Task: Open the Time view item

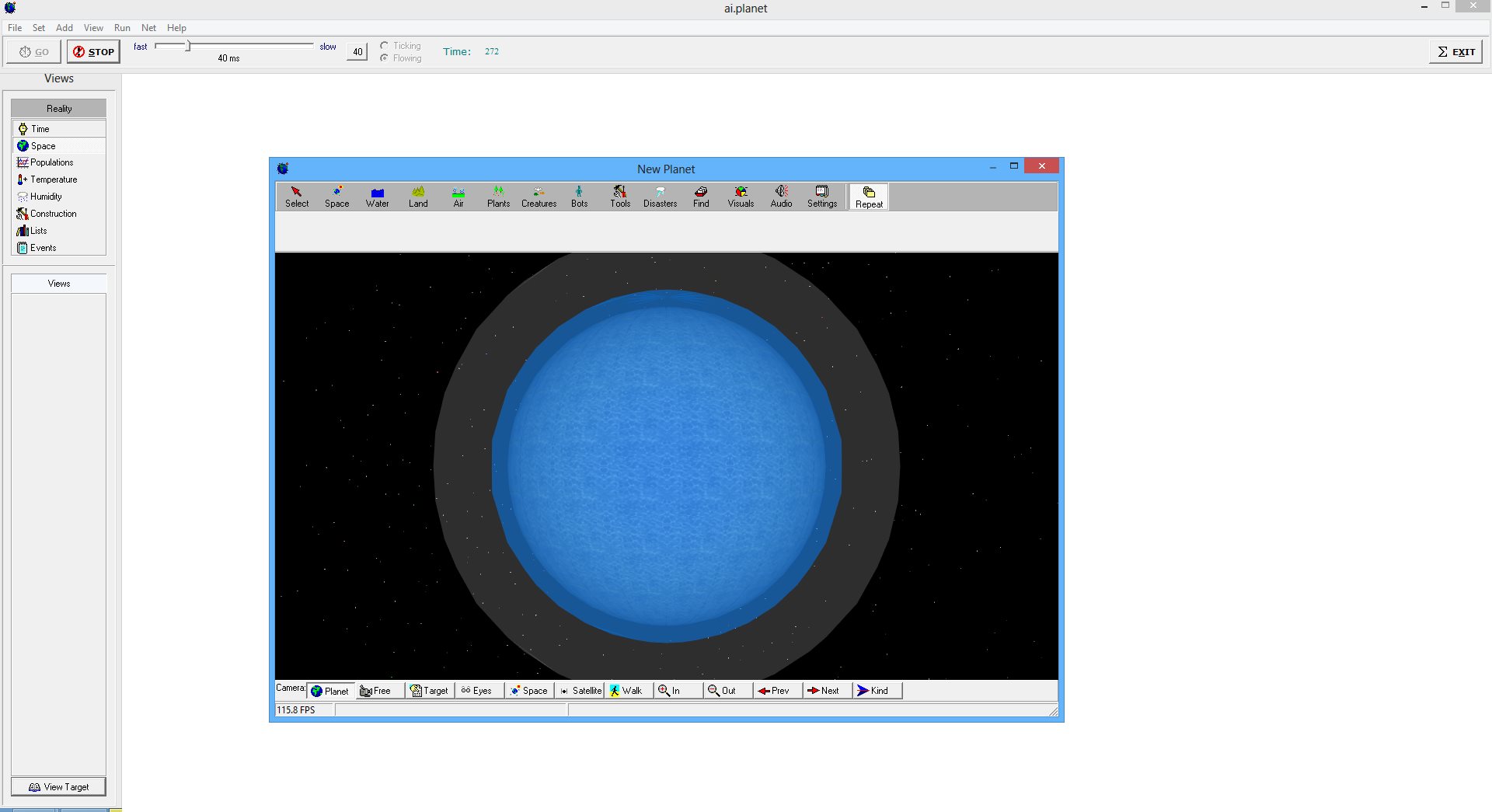Action: tap(59, 129)
